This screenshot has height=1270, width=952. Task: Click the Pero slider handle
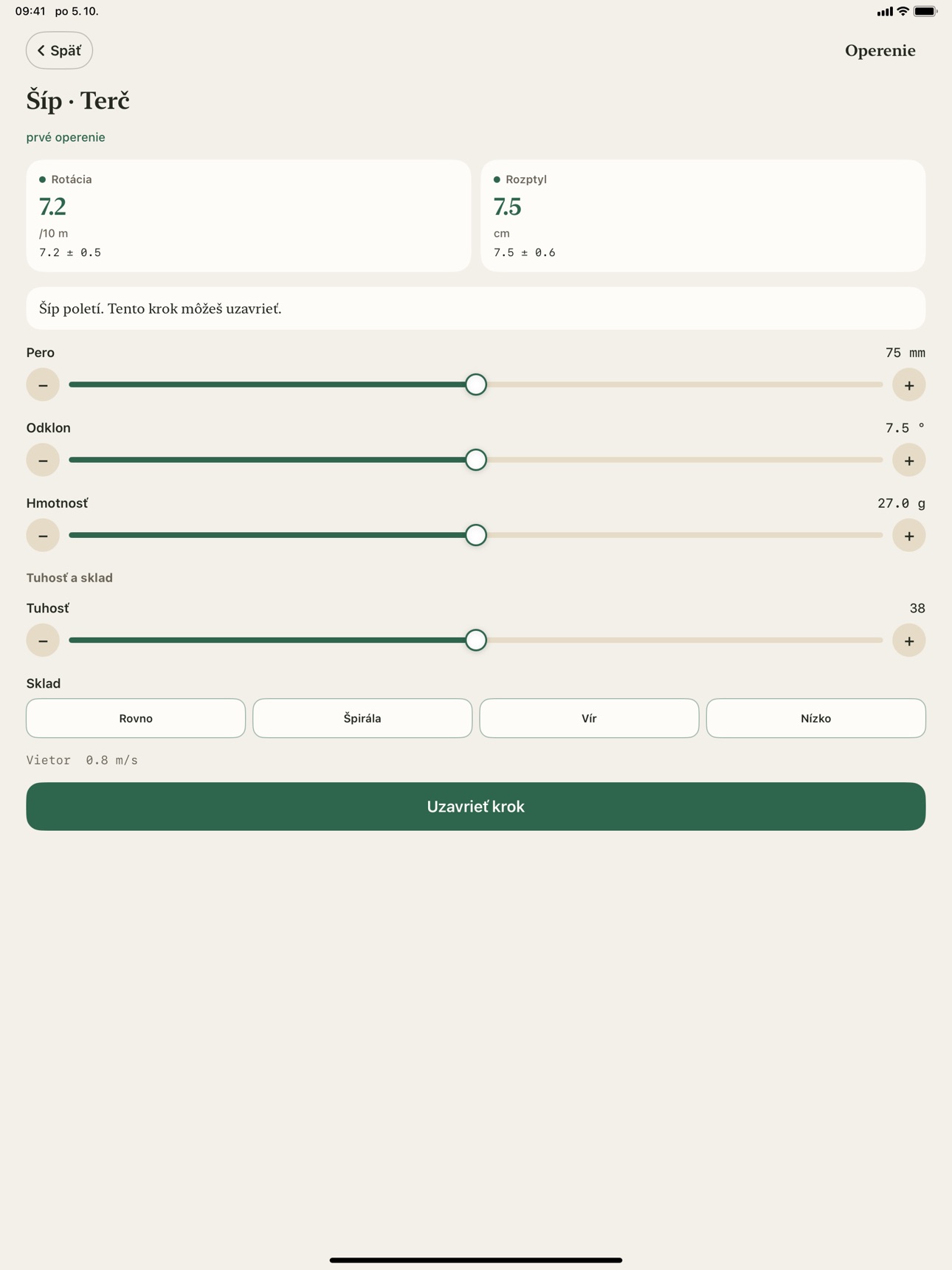(x=476, y=384)
